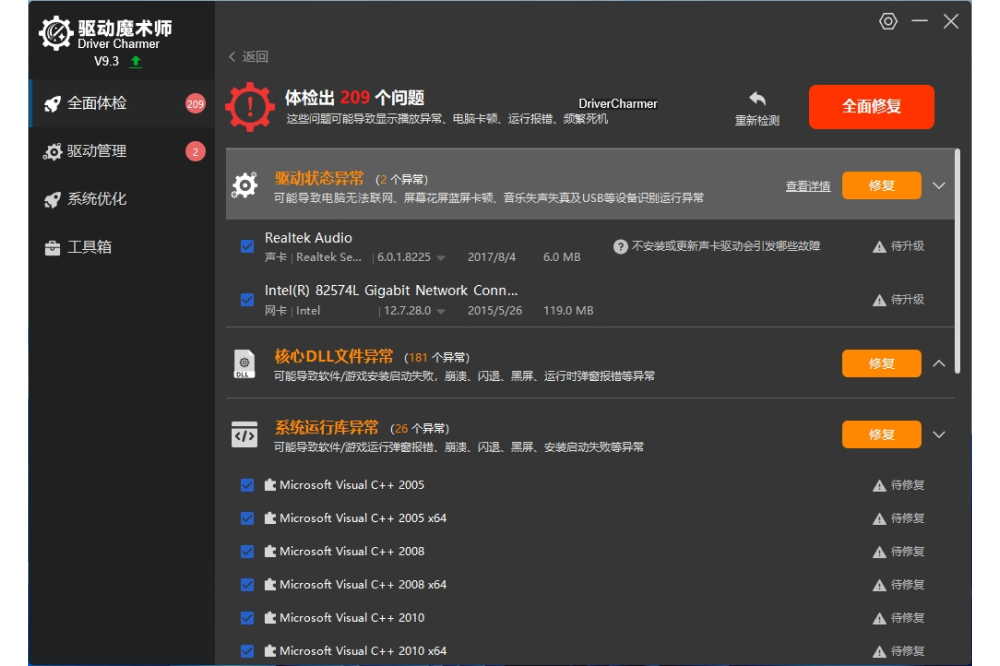Viewport: 1000px width, 666px height.
Task: Open Realtek Audio version 6.0.1.8225 dropdown
Action: click(441, 258)
